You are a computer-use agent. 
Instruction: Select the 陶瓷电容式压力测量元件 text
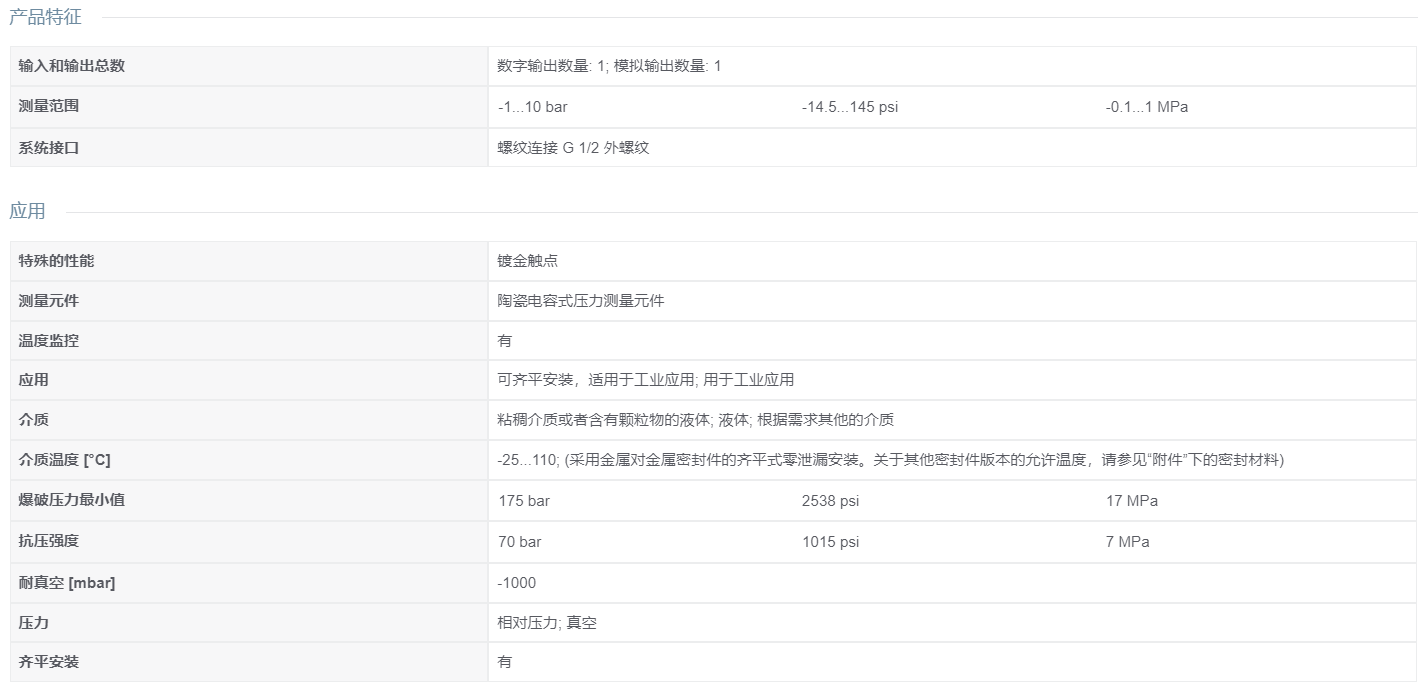pos(581,301)
